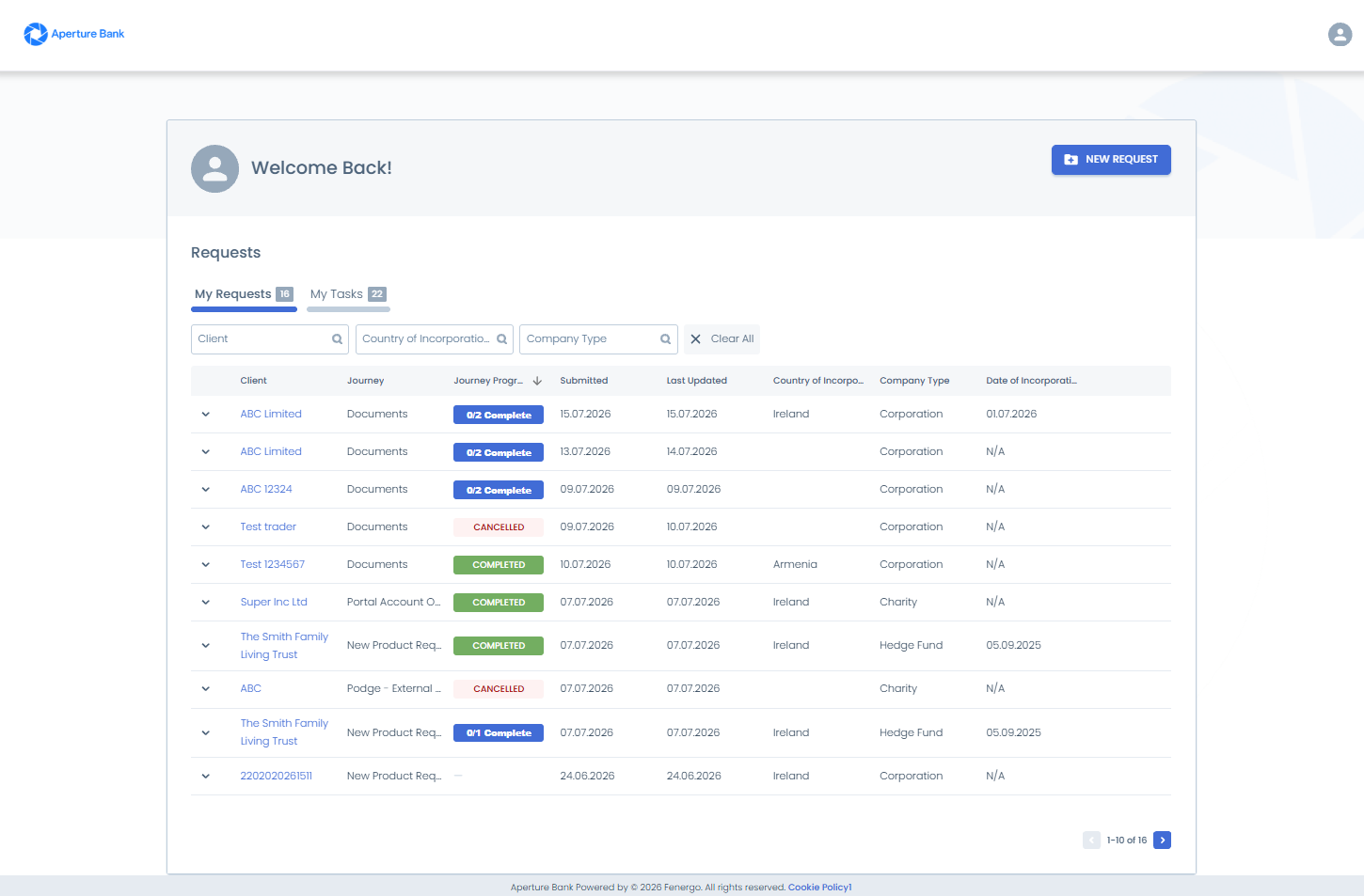1364x896 pixels.
Task: Click the Podge - External journey cell
Action: click(x=393, y=689)
